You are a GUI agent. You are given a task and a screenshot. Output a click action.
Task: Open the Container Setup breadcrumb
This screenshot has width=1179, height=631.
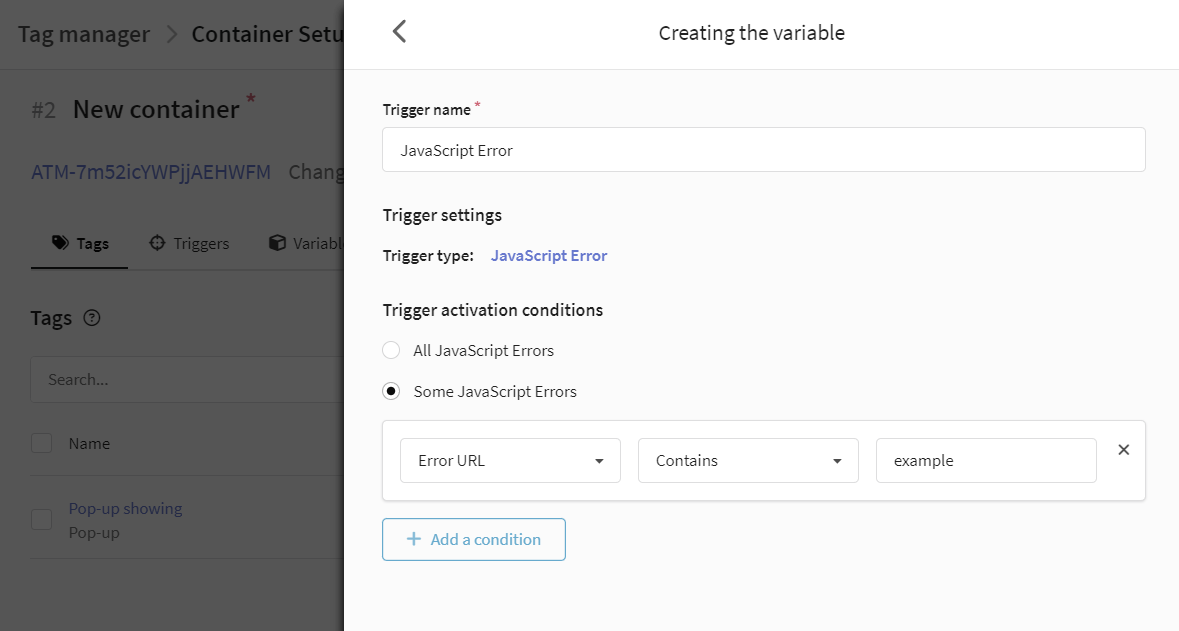coord(268,35)
